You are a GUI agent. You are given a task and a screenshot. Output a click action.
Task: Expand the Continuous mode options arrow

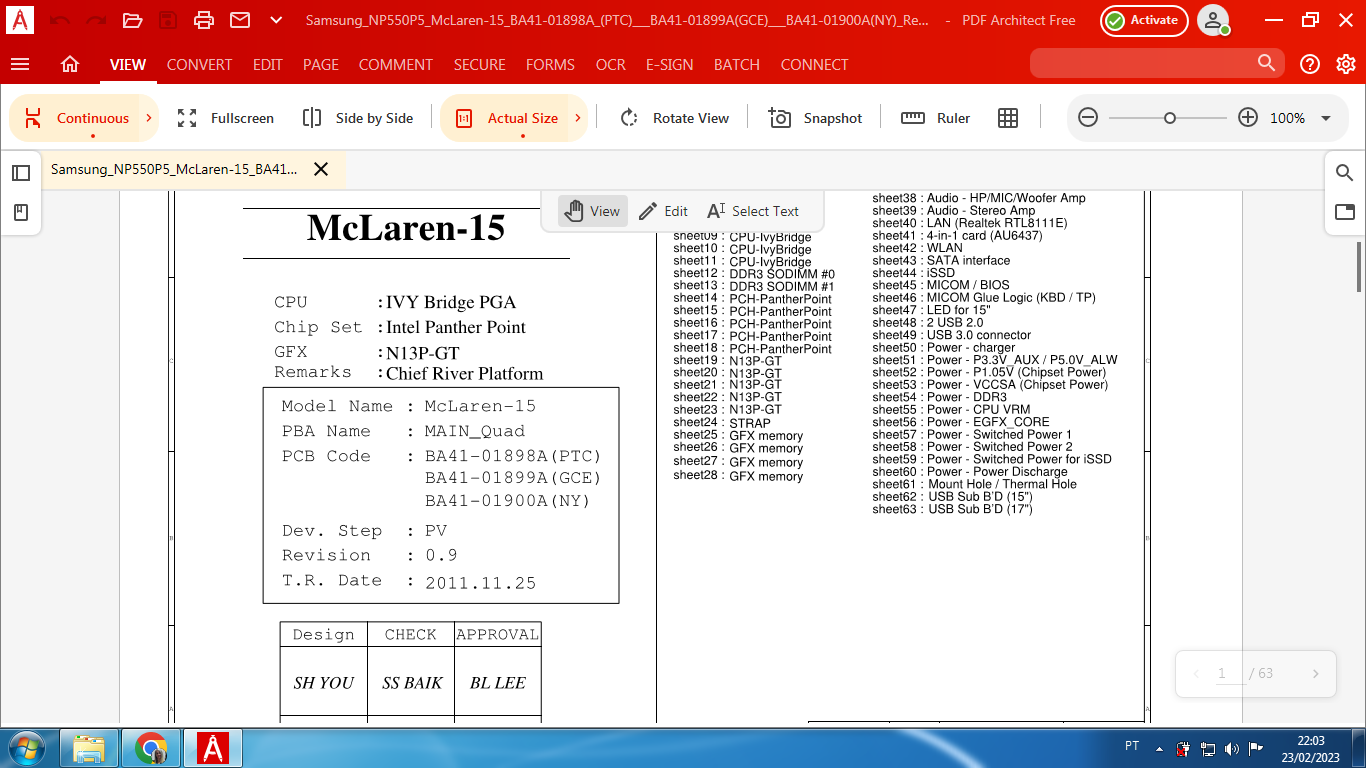(x=149, y=118)
